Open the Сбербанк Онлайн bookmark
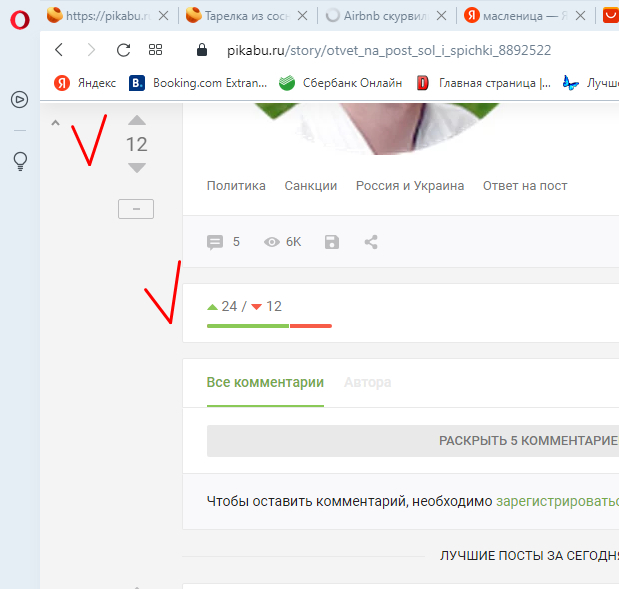 pos(340,83)
